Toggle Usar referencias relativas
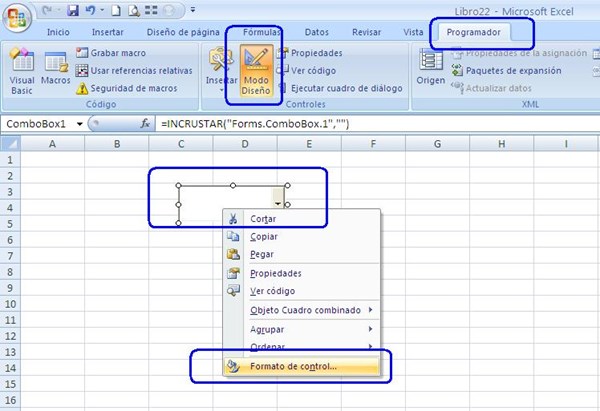Screen dimensions: 600x411 [x=134, y=70]
